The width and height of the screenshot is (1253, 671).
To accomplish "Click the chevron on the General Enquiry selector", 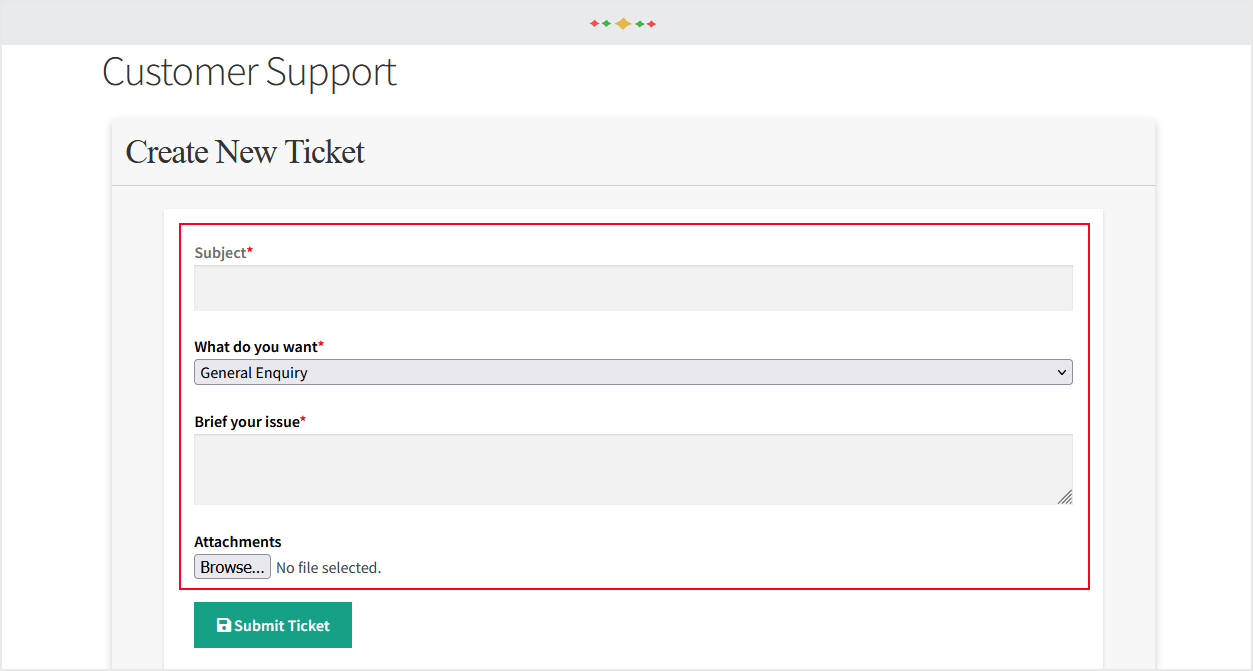I will pos(1062,371).
